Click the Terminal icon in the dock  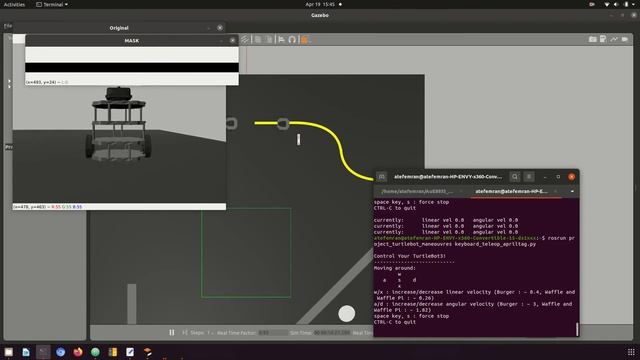(43, 352)
